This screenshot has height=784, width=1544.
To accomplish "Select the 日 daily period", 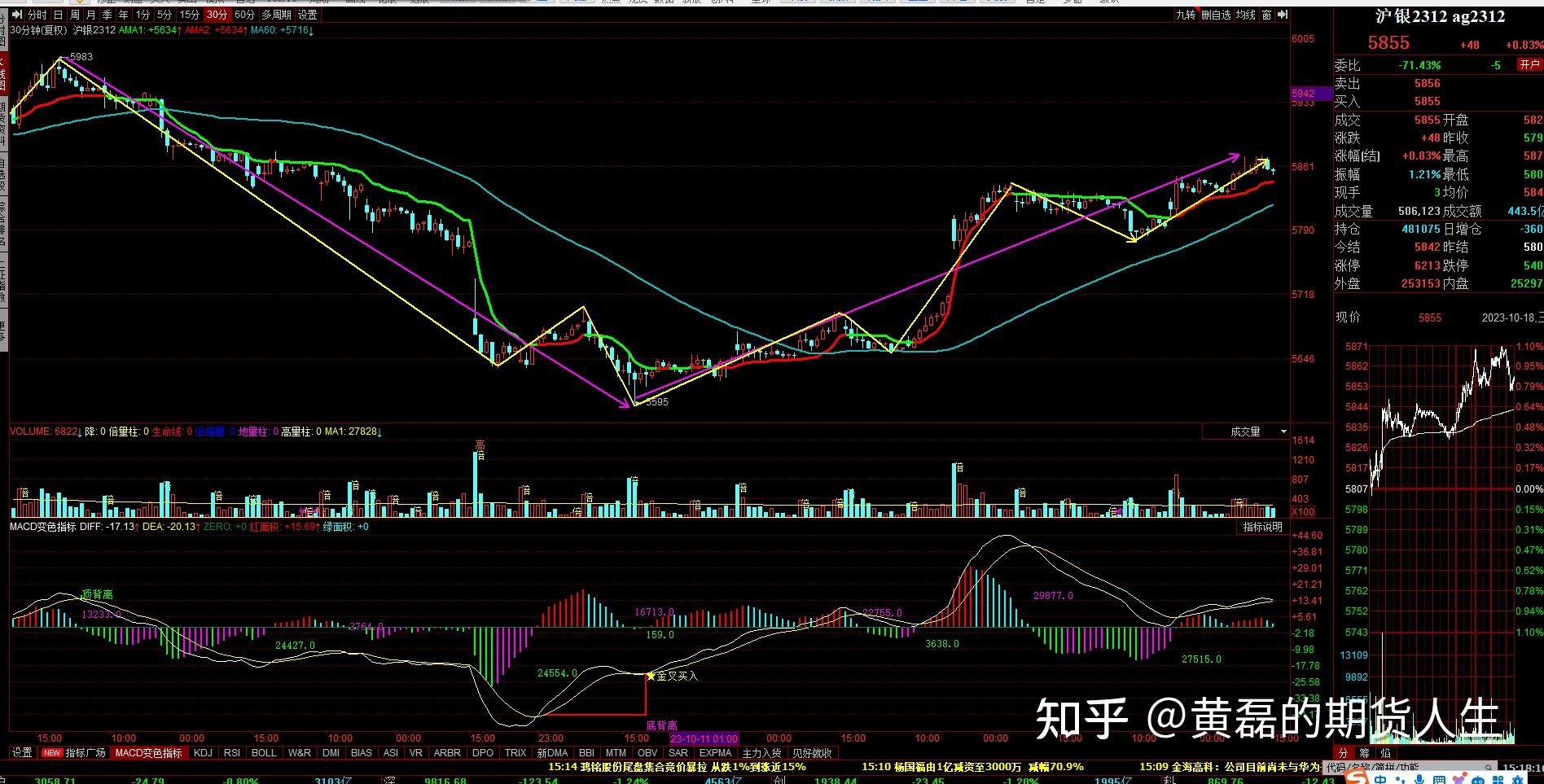I will click(x=59, y=15).
